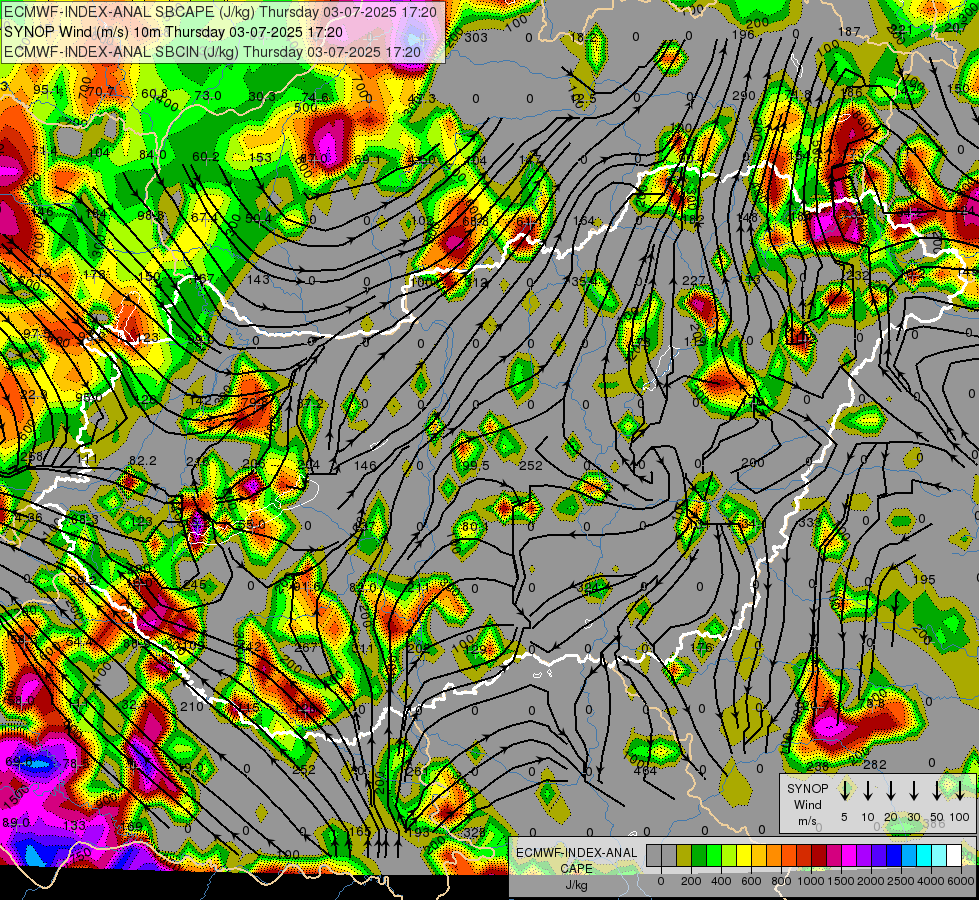Screen dimensions: 979x900
Task: Click the '2000' tick label in CAPE legend
Action: pyautogui.click(x=871, y=881)
